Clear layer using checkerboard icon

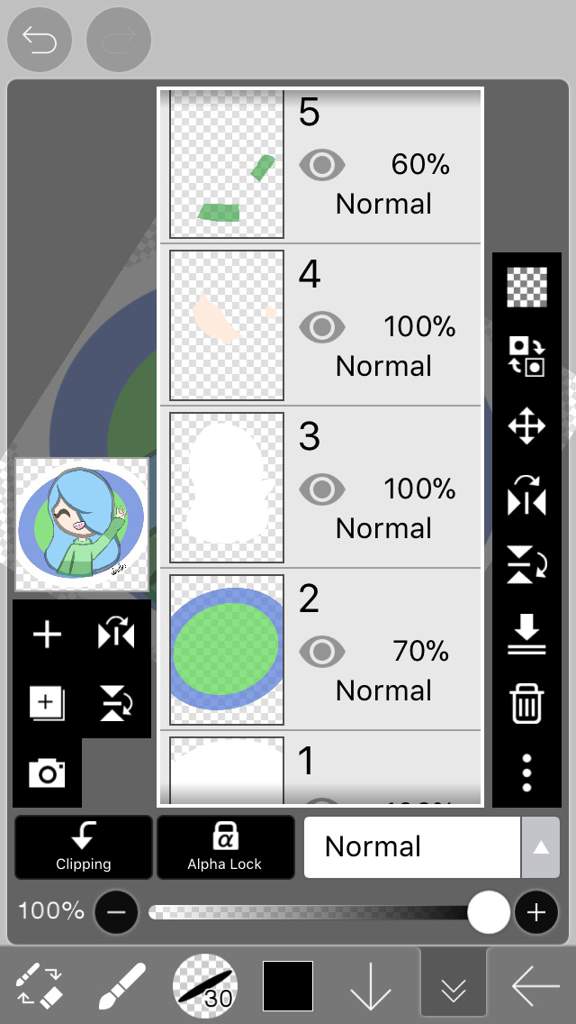pos(526,287)
